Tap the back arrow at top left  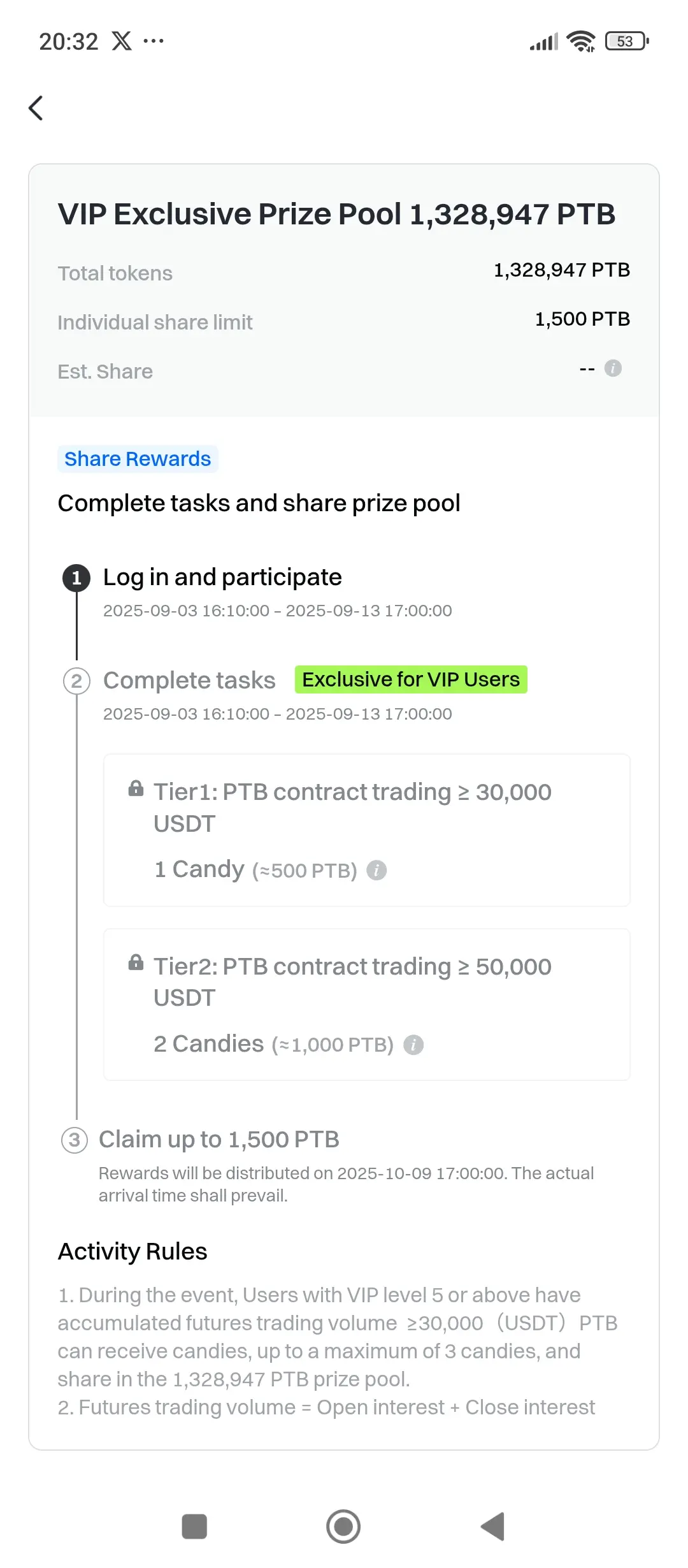36,108
